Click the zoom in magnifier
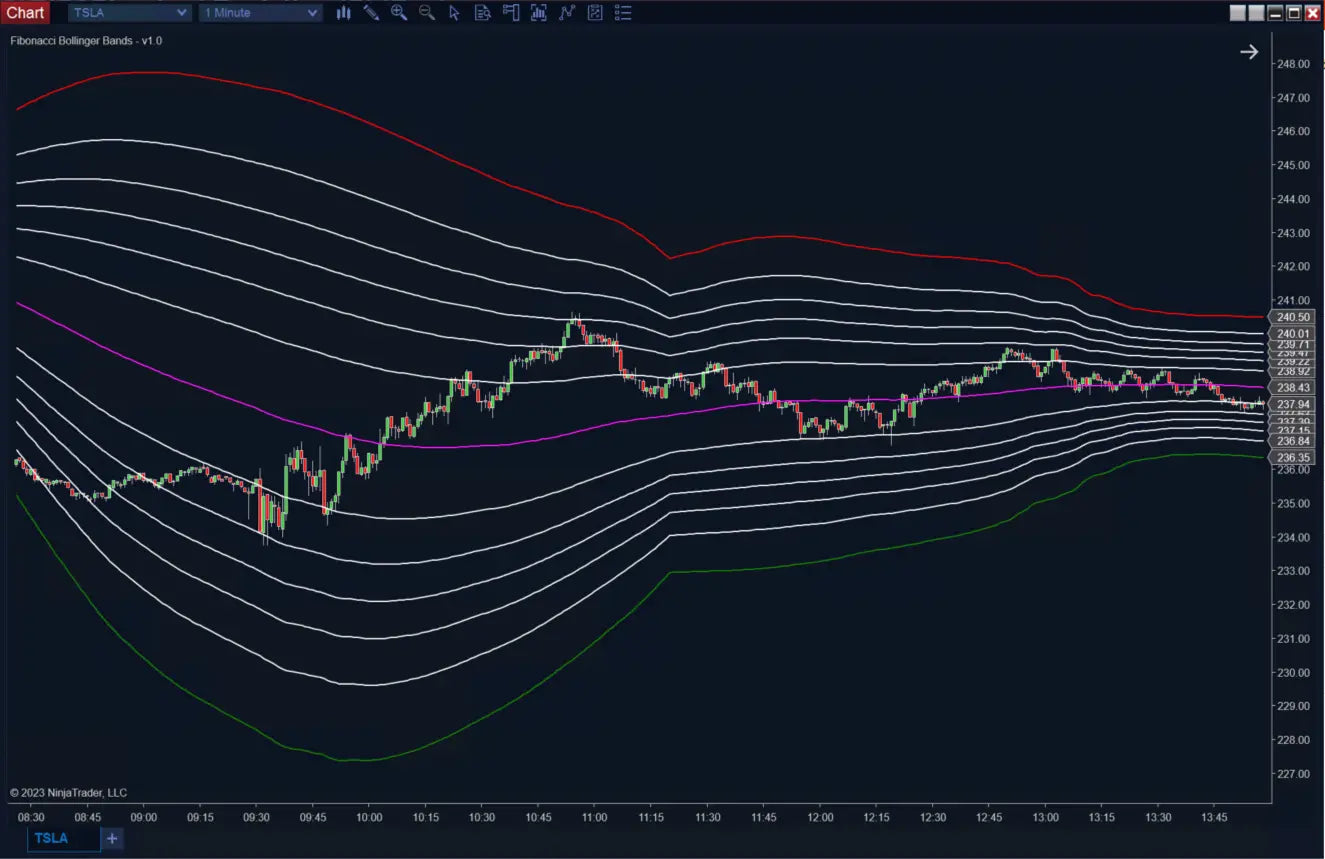1325x859 pixels. click(399, 13)
